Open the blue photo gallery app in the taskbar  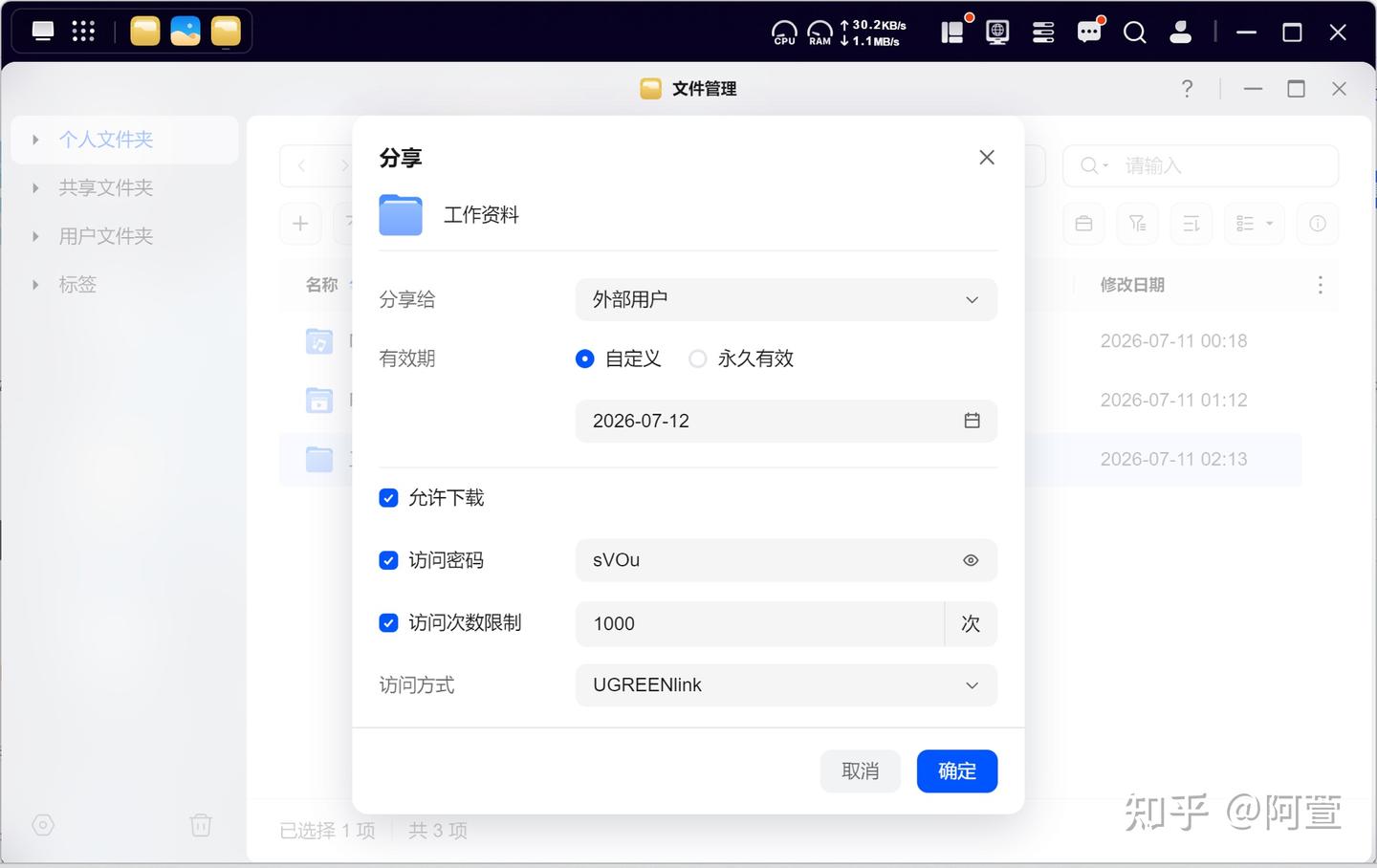point(186,32)
